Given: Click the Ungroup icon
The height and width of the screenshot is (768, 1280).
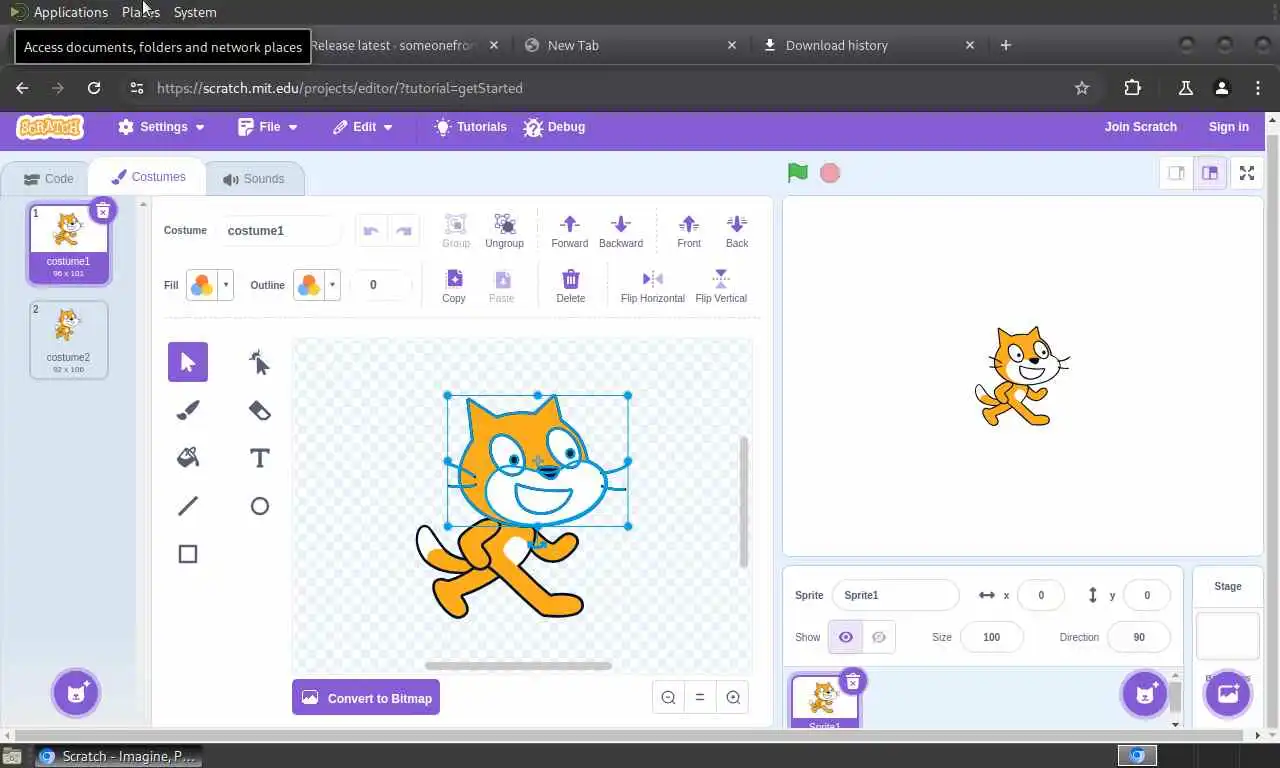Looking at the screenshot, I should (504, 231).
